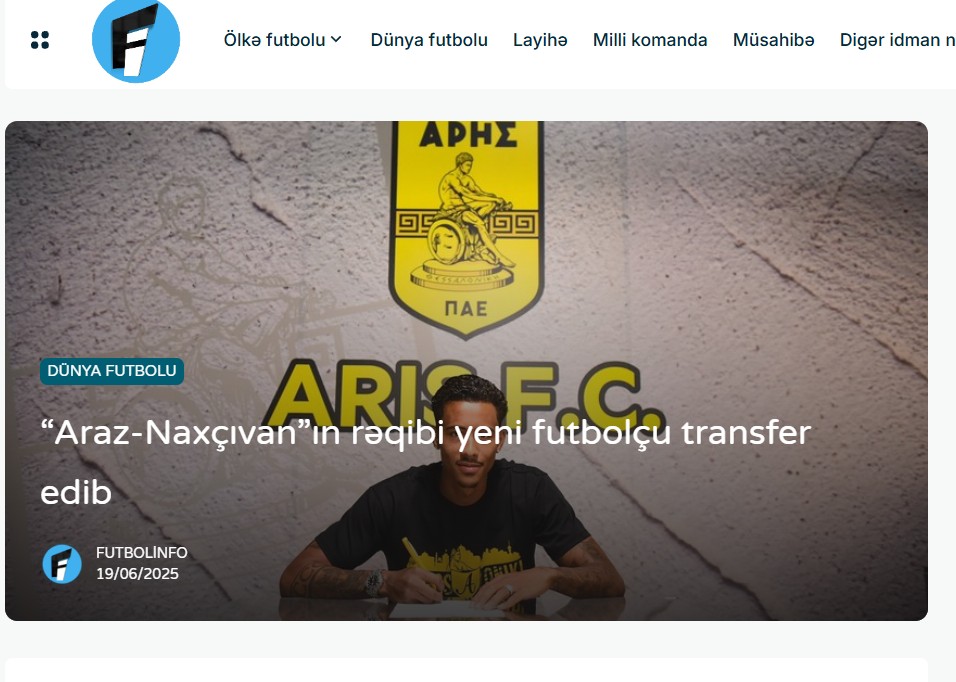
Task: Open the “Araz-Naxçıvan”ın rəqibi headline
Action: point(425,462)
